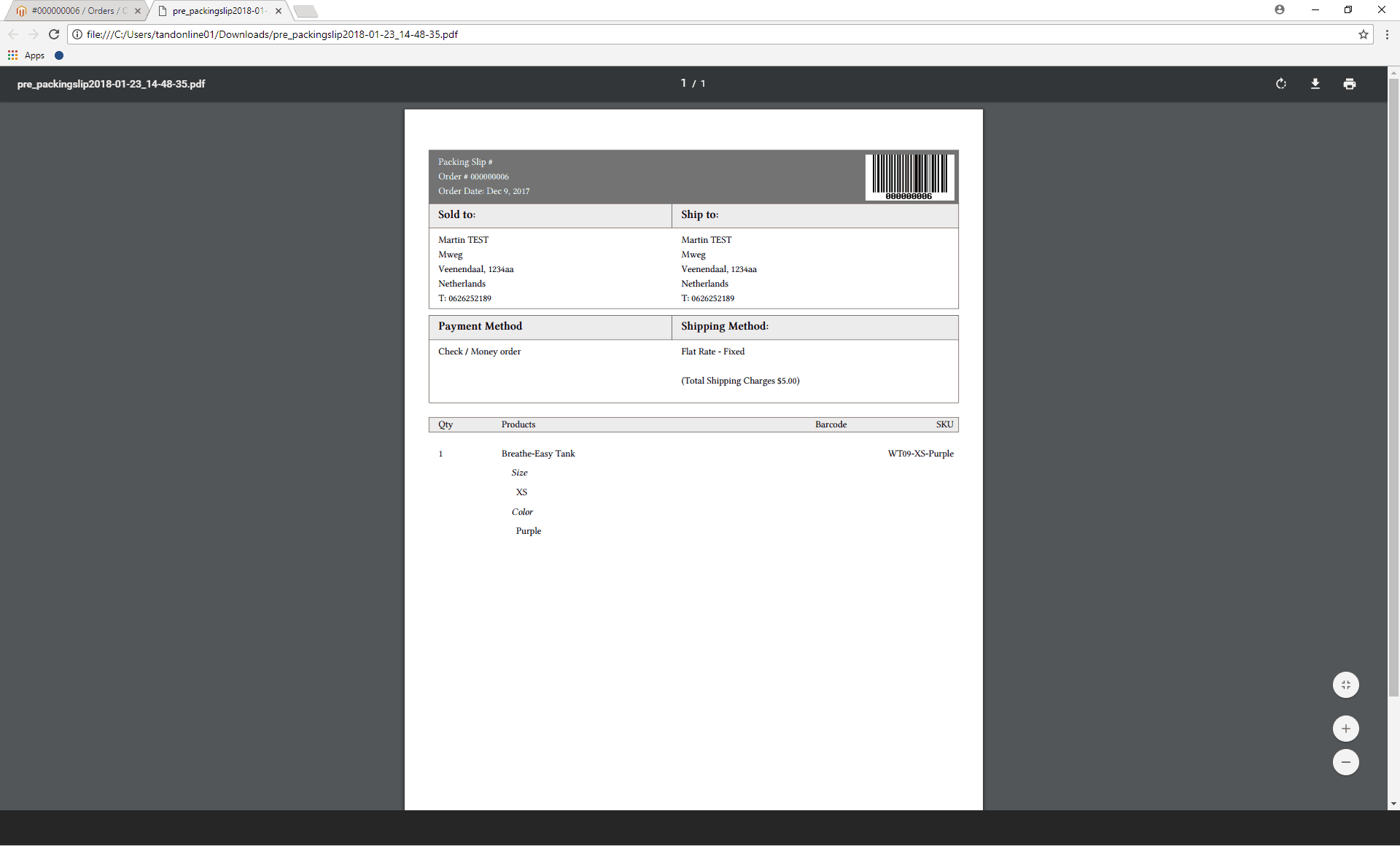This screenshot has height=846, width=1400.
Task: Download the packing slip PDF
Action: pos(1315,84)
